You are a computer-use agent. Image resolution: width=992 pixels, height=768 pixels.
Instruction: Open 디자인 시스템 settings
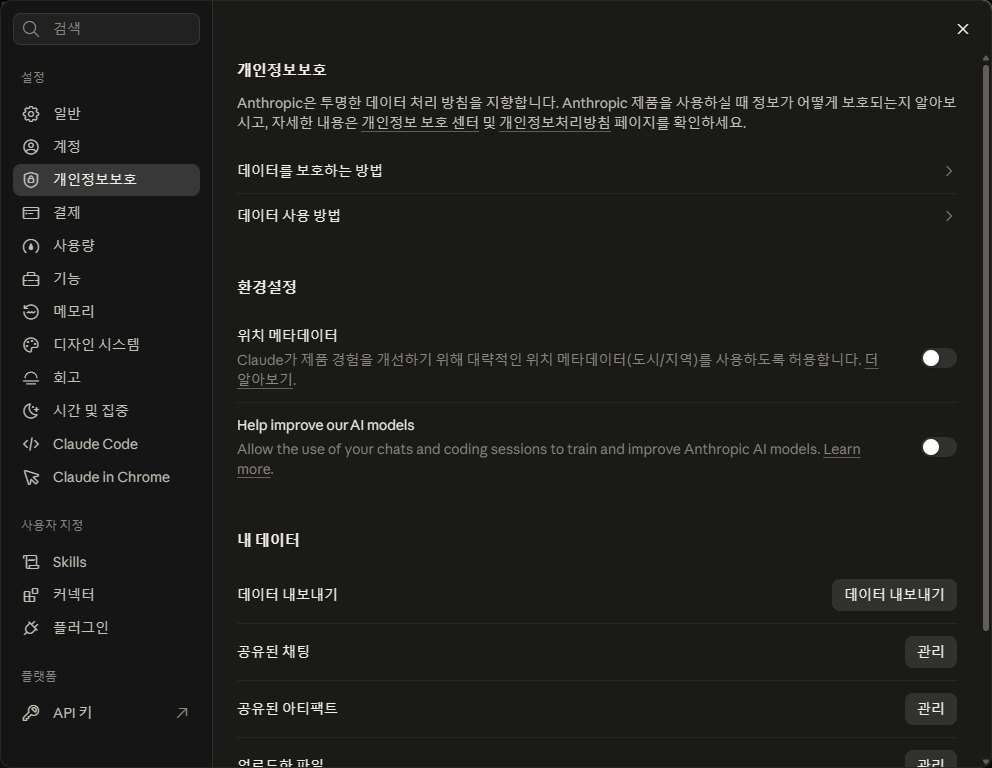tap(106, 344)
